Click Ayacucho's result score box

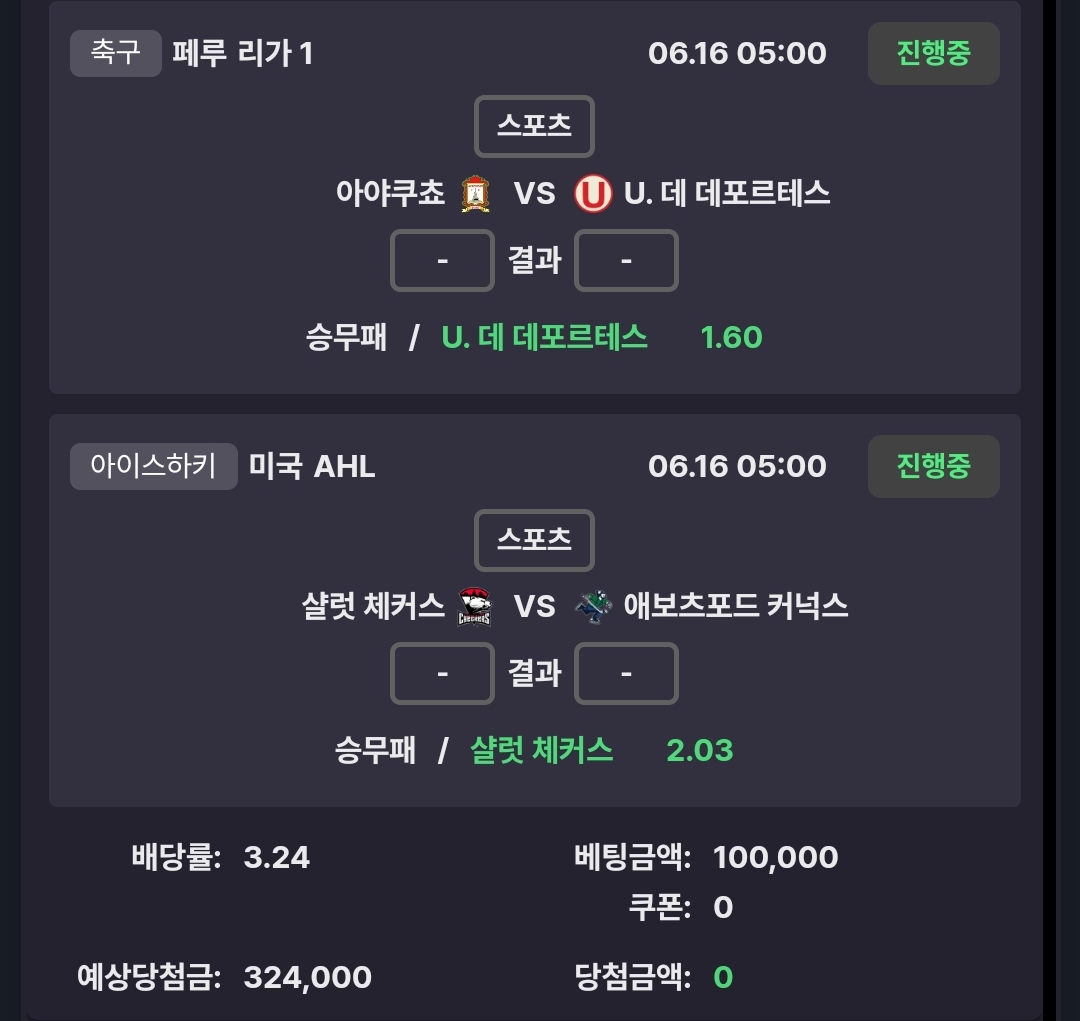442,260
